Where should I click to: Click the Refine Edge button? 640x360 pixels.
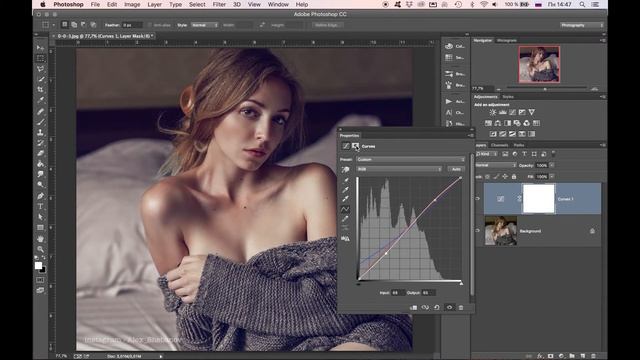pos(328,25)
